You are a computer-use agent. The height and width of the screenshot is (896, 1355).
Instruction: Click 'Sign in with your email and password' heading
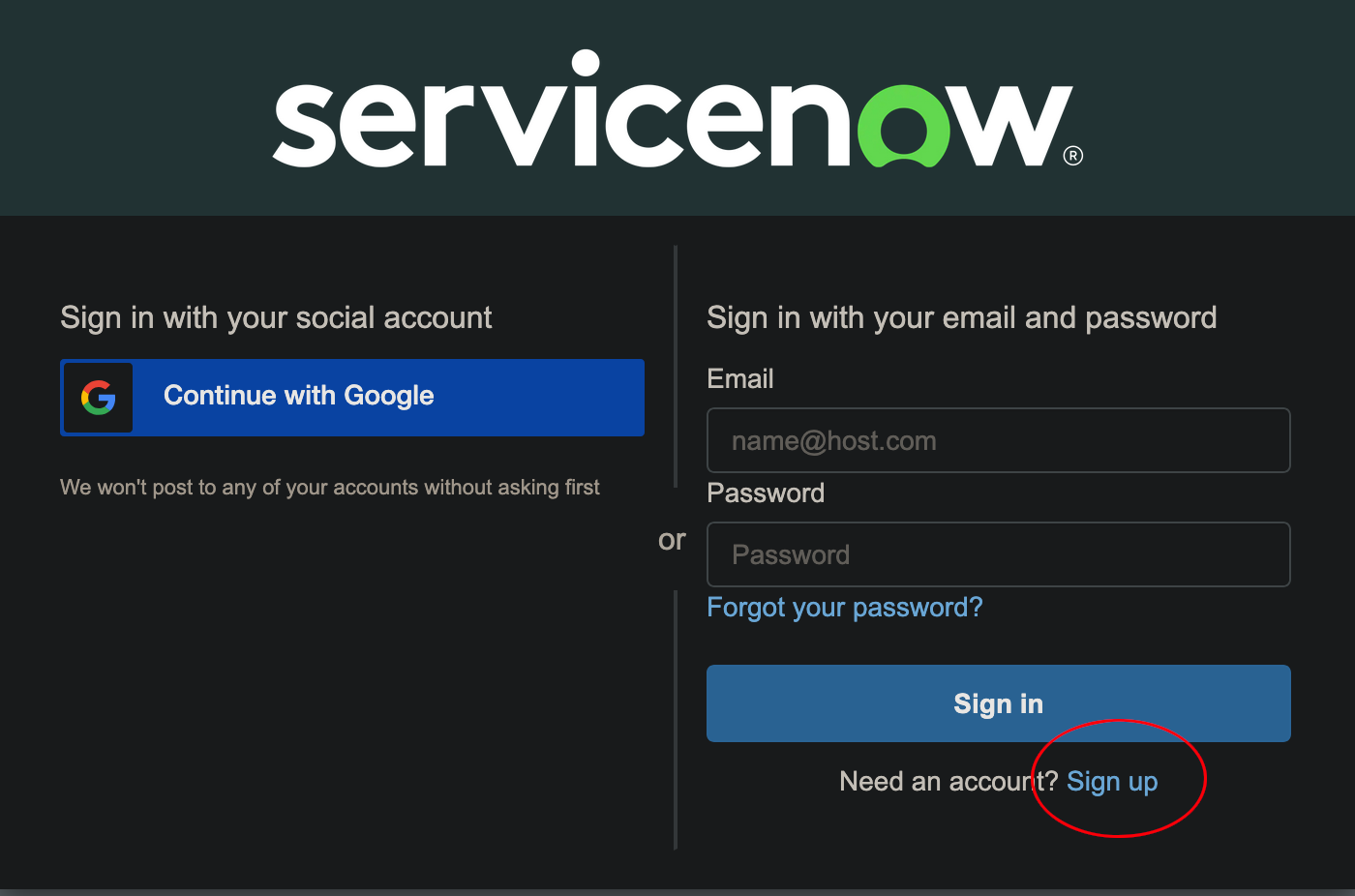tap(962, 318)
